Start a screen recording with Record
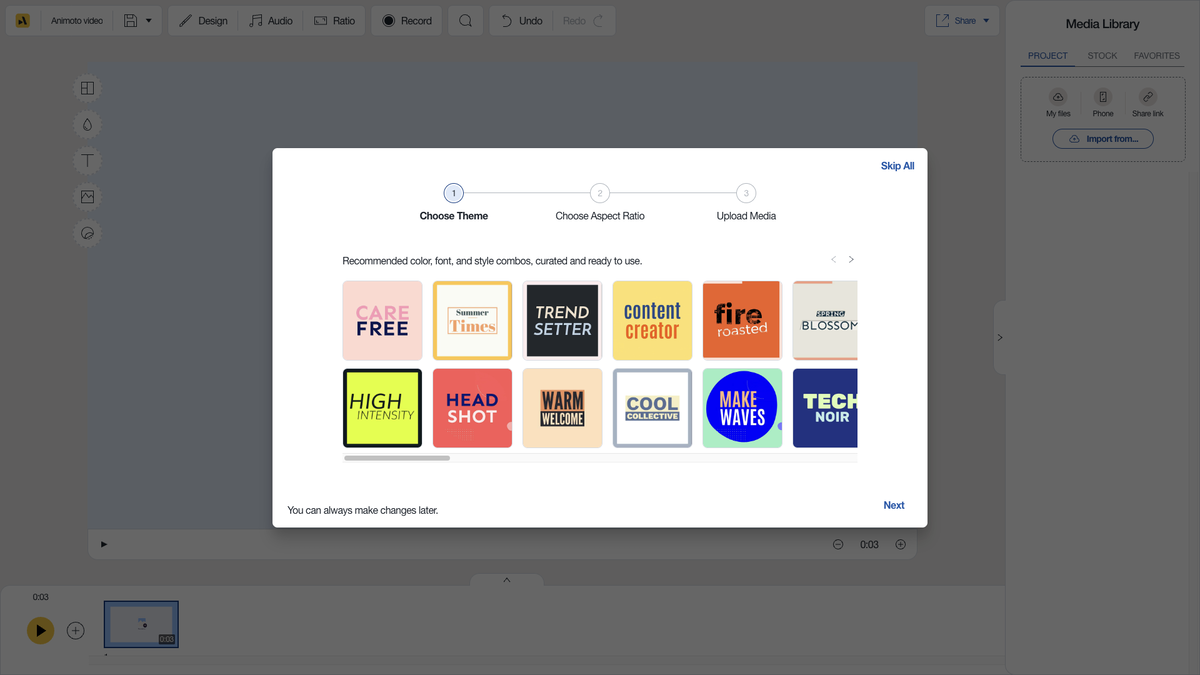The image size is (1200, 675). (x=406, y=20)
